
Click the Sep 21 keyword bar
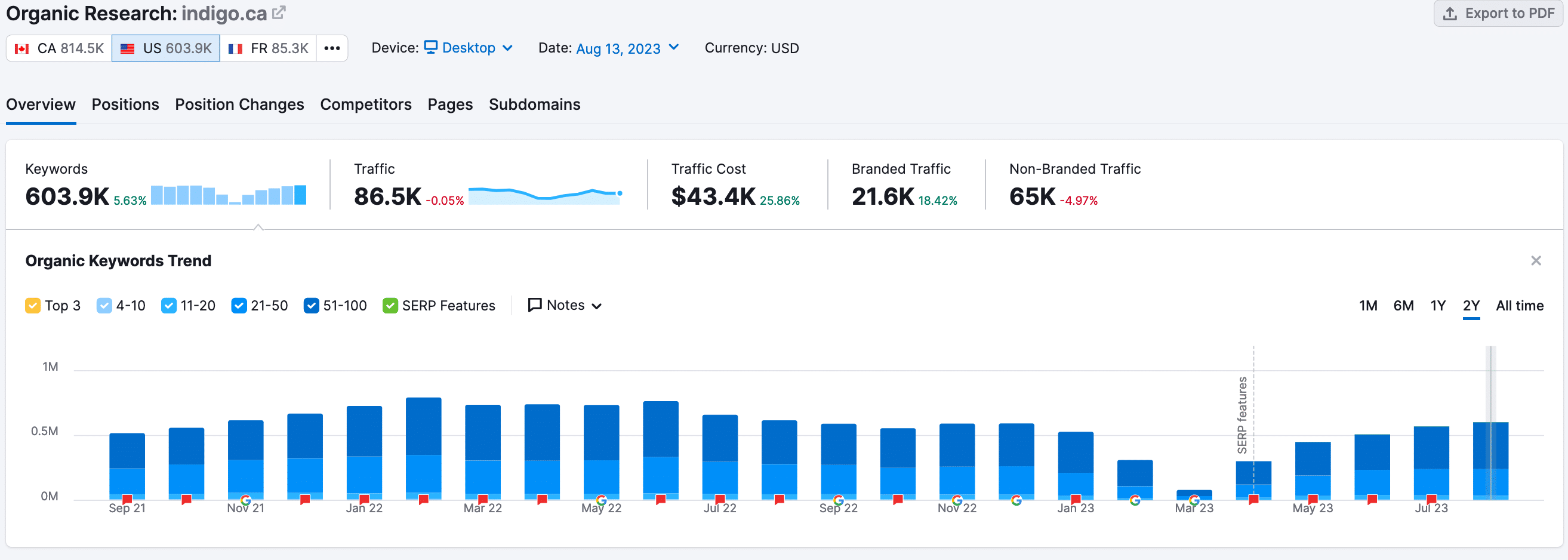tap(127, 466)
